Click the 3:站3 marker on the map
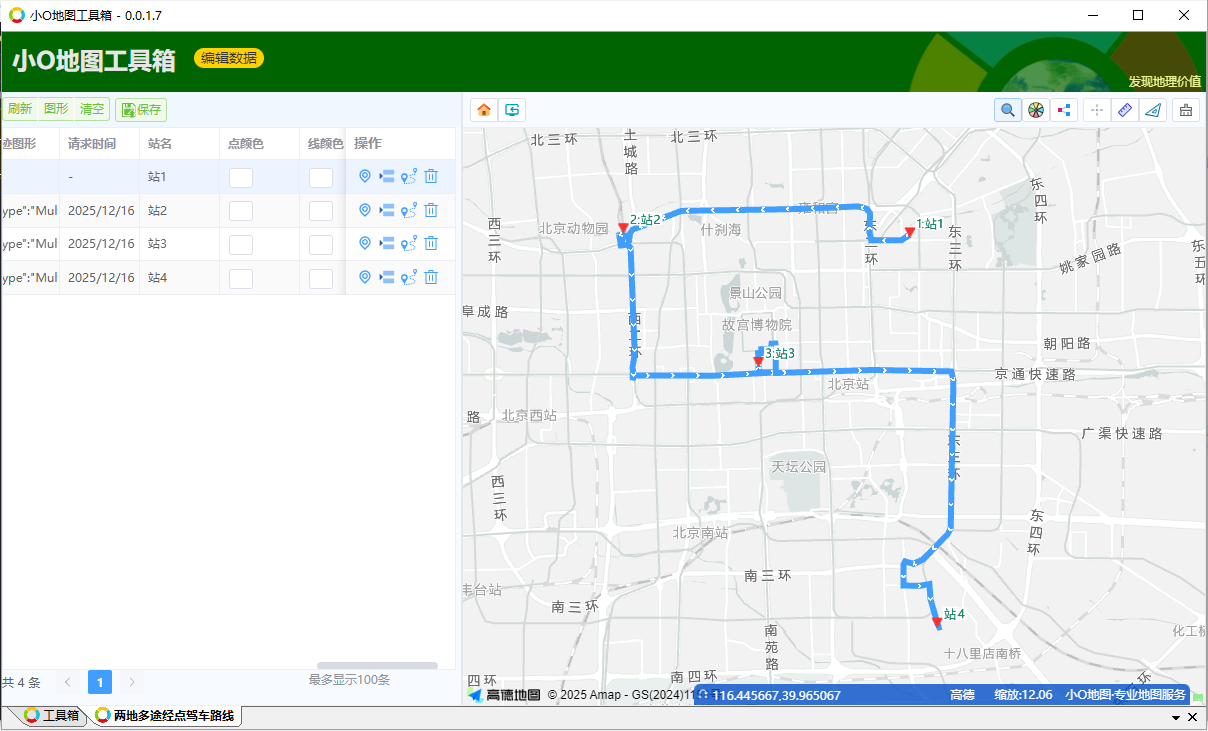This screenshot has height=731, width=1208. [759, 360]
